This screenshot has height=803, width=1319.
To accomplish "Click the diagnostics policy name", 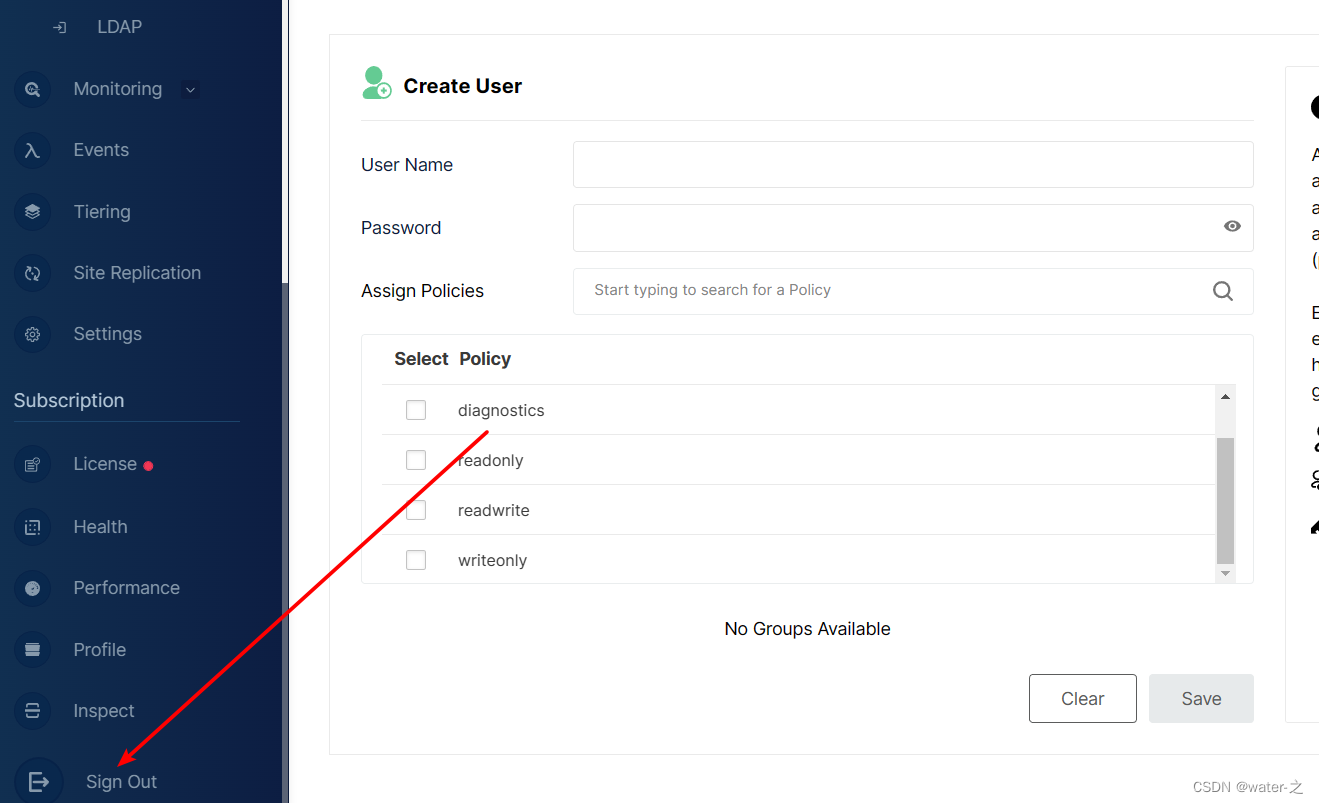I will point(501,410).
